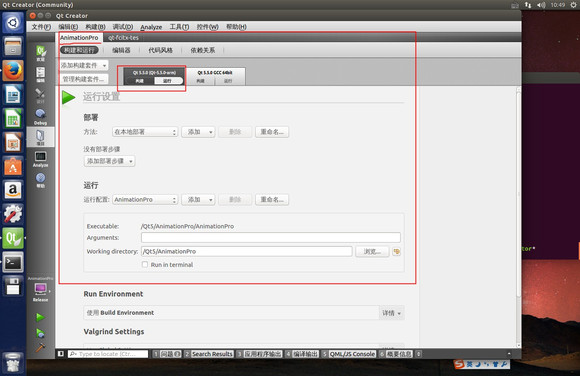580x376 pixels.
Task: Click the green Run button in sidebar
Action: (x=40, y=317)
